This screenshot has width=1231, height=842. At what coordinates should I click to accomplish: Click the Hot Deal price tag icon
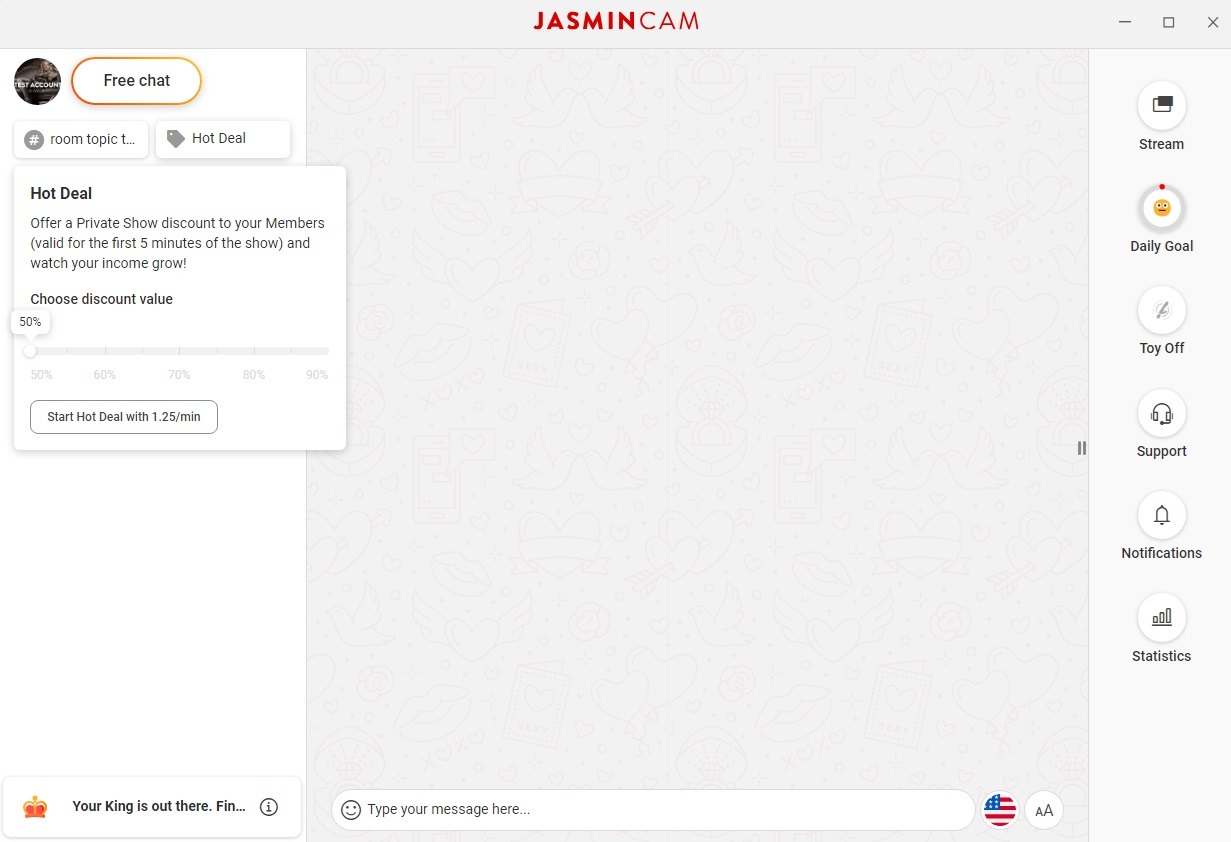pos(176,139)
